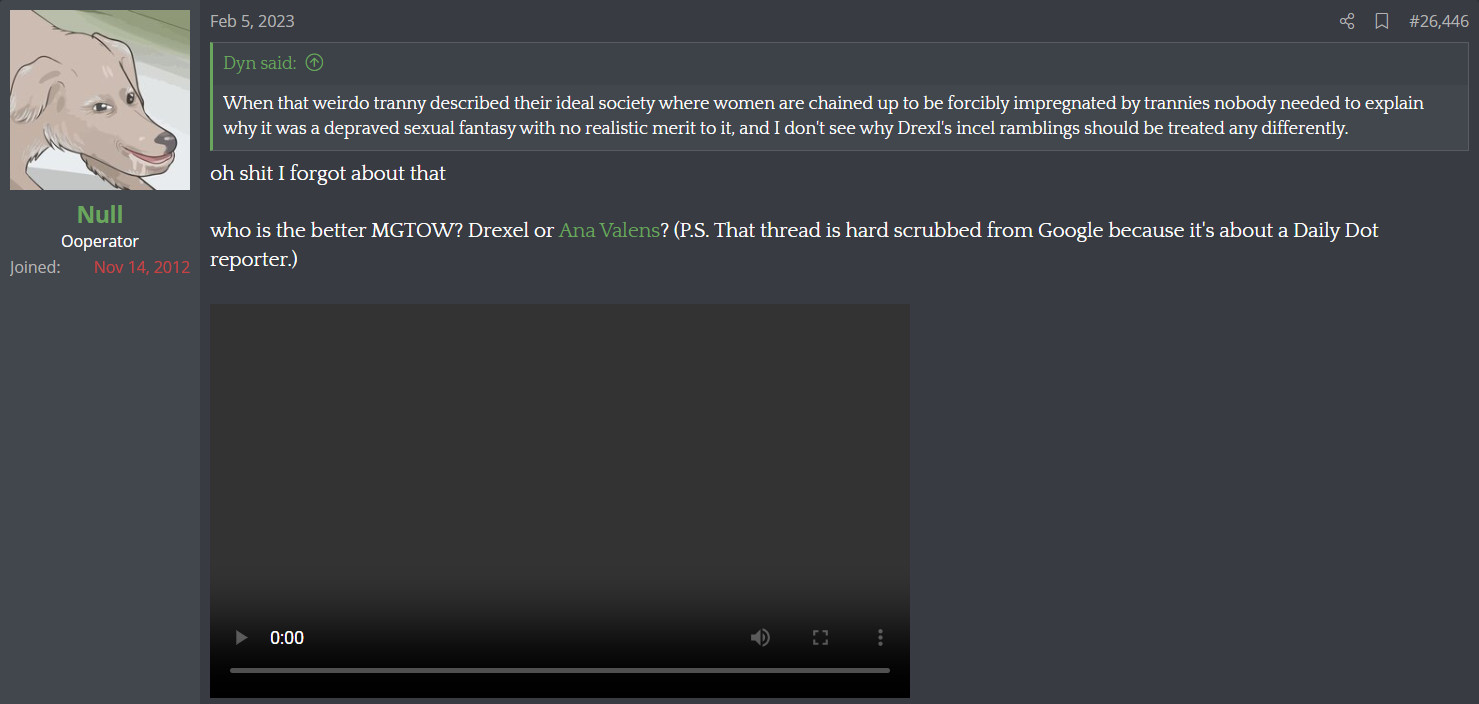
Task: Click the Nov 14, 2012 join date
Action: pos(142,267)
